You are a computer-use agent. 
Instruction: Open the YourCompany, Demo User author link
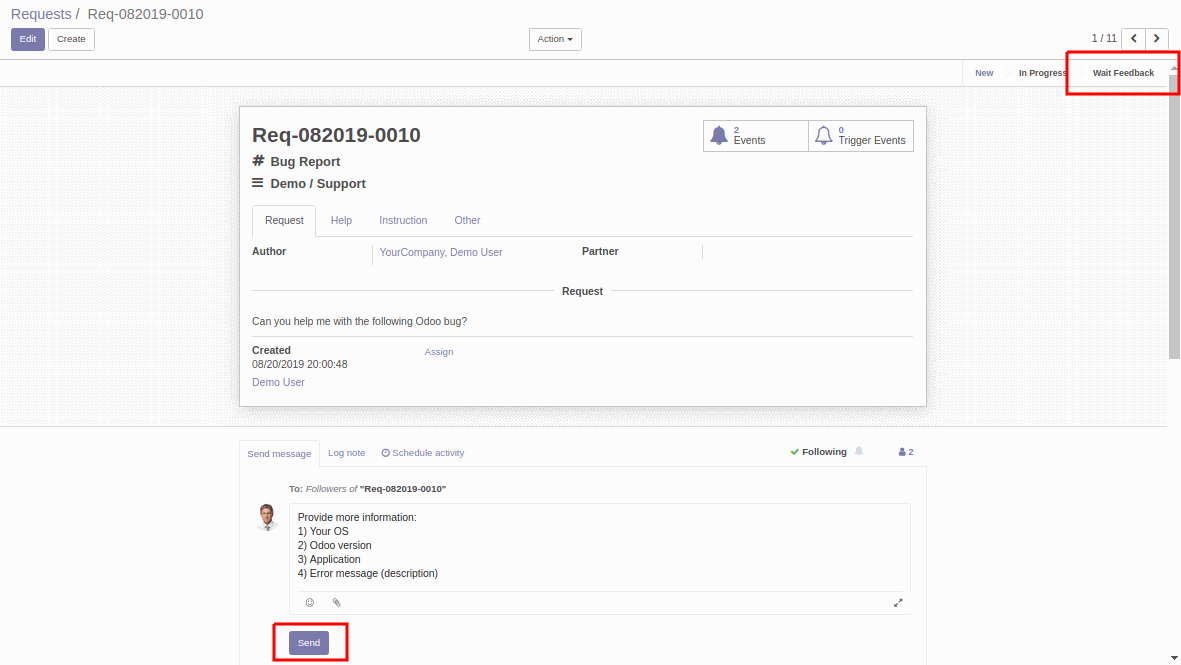click(441, 252)
